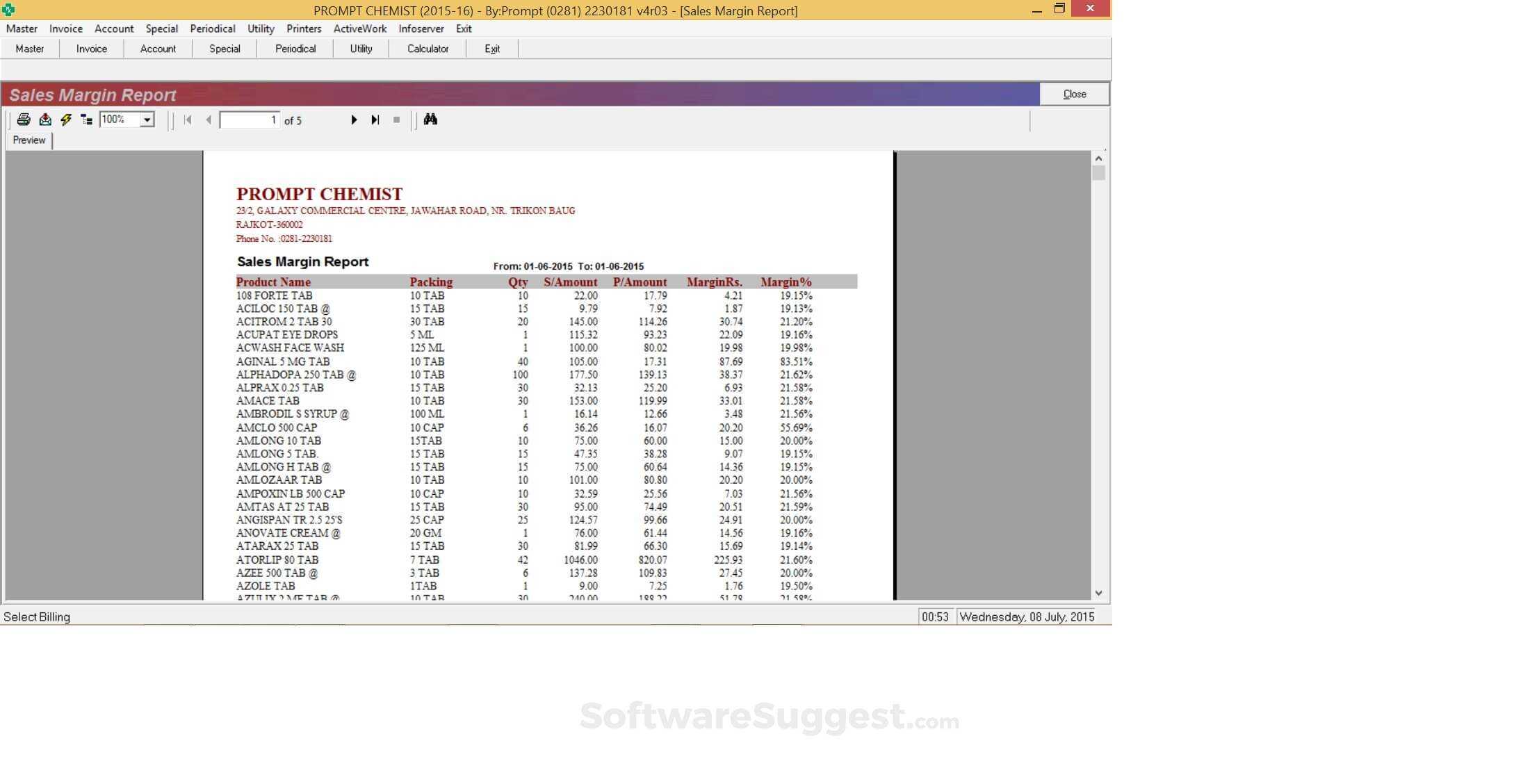Click the Close report button
Image resolution: width=1539 pixels, height=784 pixels.
[x=1074, y=94]
